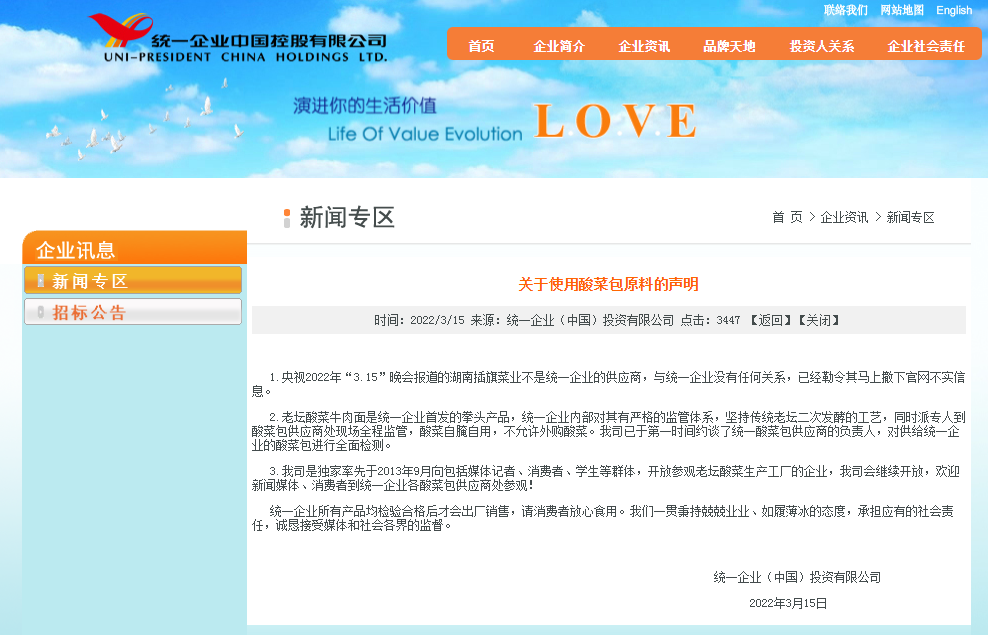Click the 【关闭】 button
Viewport: 988px width, 635px height.
coord(822,320)
